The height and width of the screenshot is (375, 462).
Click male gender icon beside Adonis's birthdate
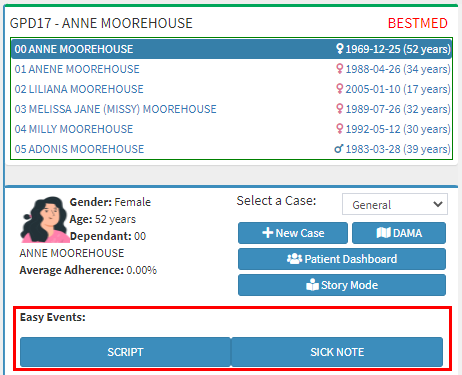coord(339,149)
